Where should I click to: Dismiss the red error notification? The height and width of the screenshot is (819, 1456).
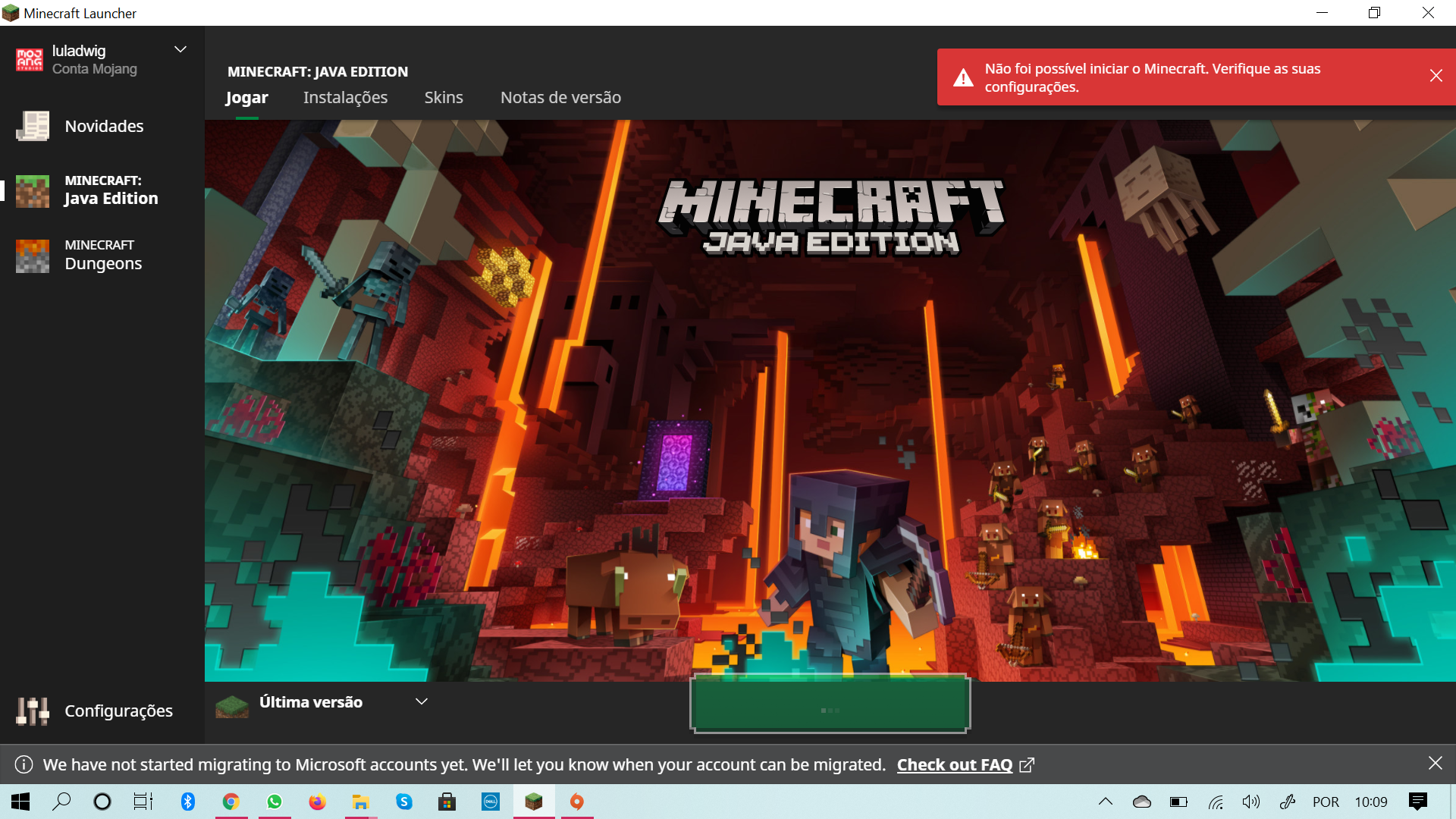[x=1436, y=76]
